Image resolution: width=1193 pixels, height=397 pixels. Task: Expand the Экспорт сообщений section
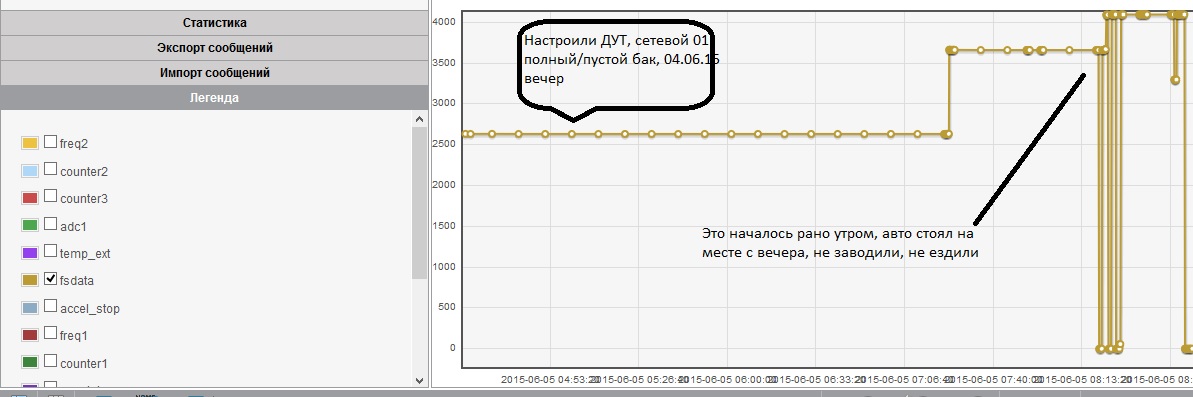click(215, 48)
